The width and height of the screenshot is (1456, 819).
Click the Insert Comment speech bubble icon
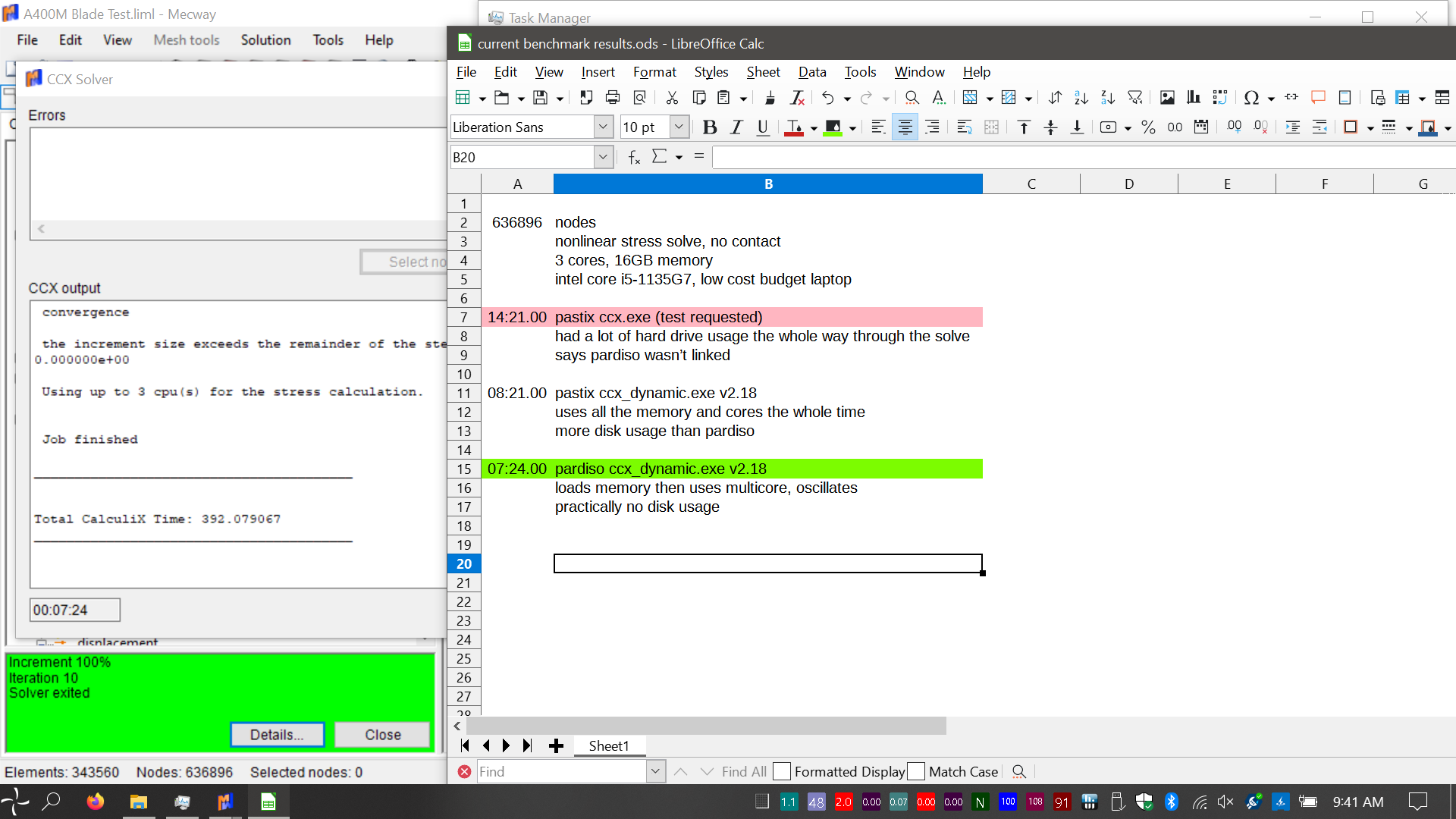1318,97
